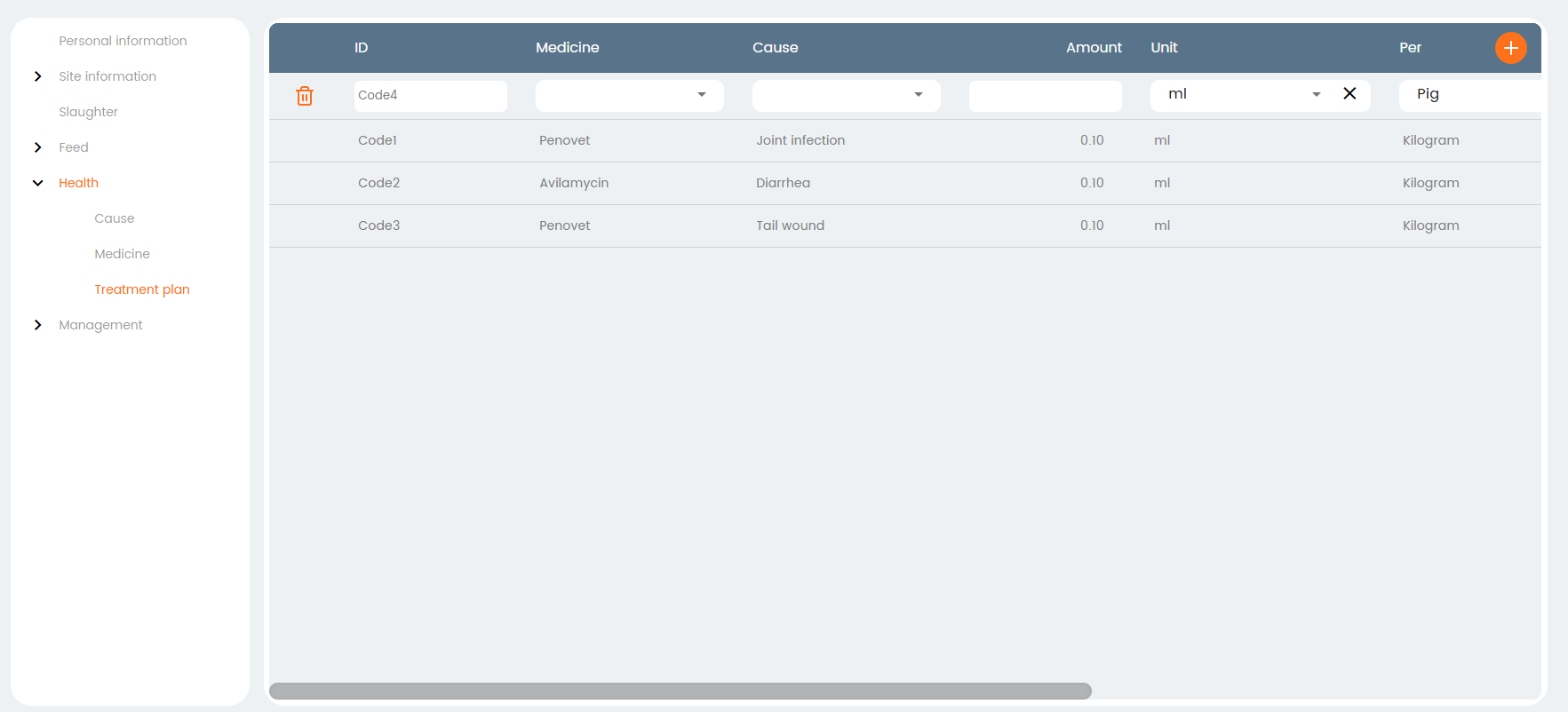Click the Tail wound cause cell
Image resolution: width=1568 pixels, height=712 pixels.
[790, 225]
